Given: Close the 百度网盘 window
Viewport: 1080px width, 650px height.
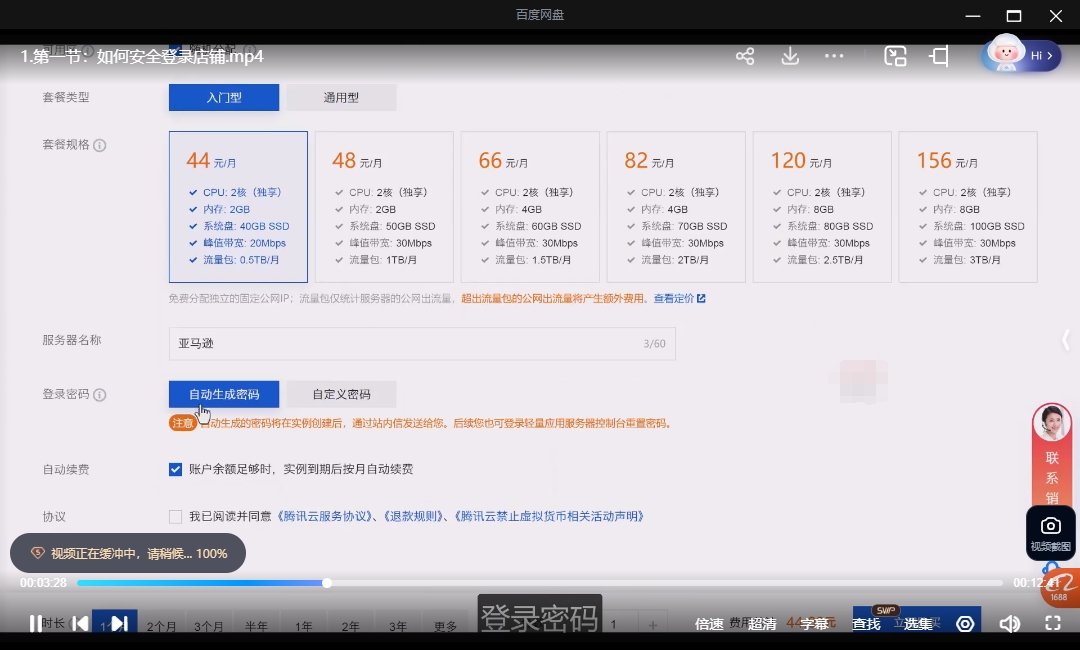Looking at the screenshot, I should [1055, 15].
